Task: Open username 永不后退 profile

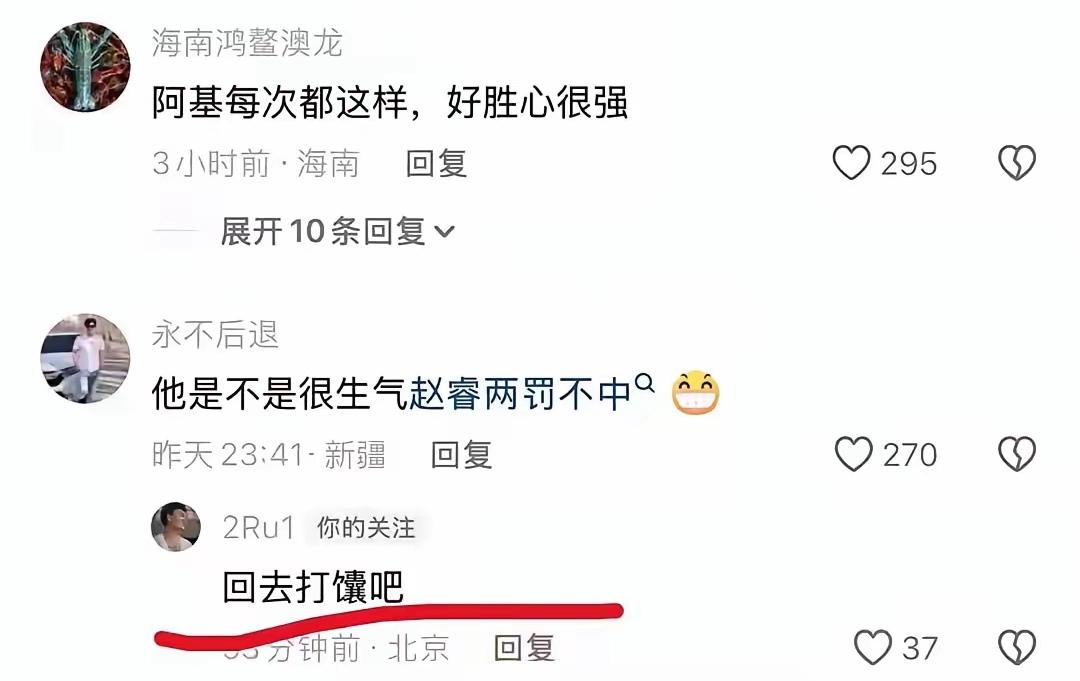Action: (x=215, y=335)
